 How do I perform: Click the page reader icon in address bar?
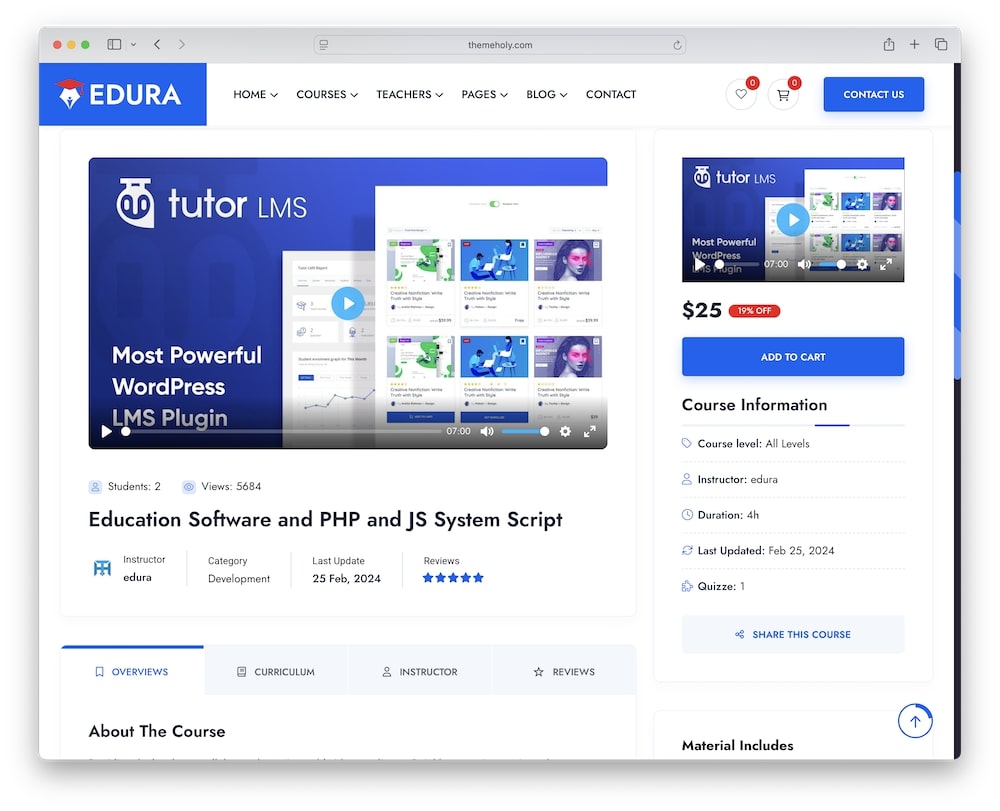[323, 45]
